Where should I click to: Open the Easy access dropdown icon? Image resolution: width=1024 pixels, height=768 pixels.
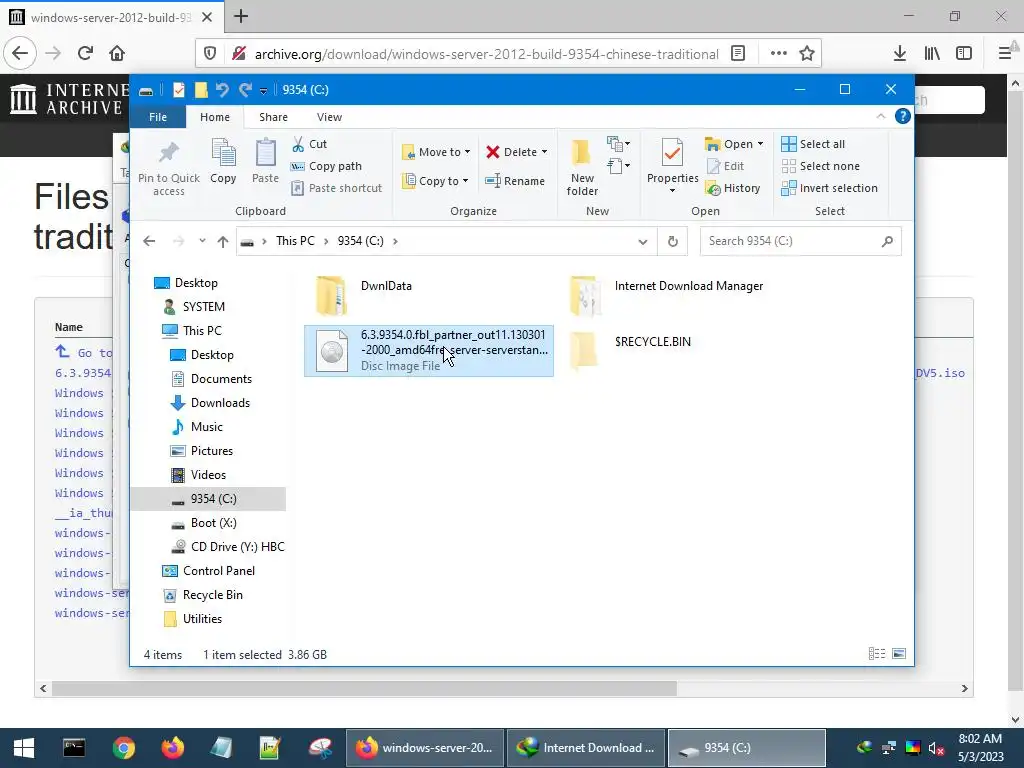tap(618, 166)
